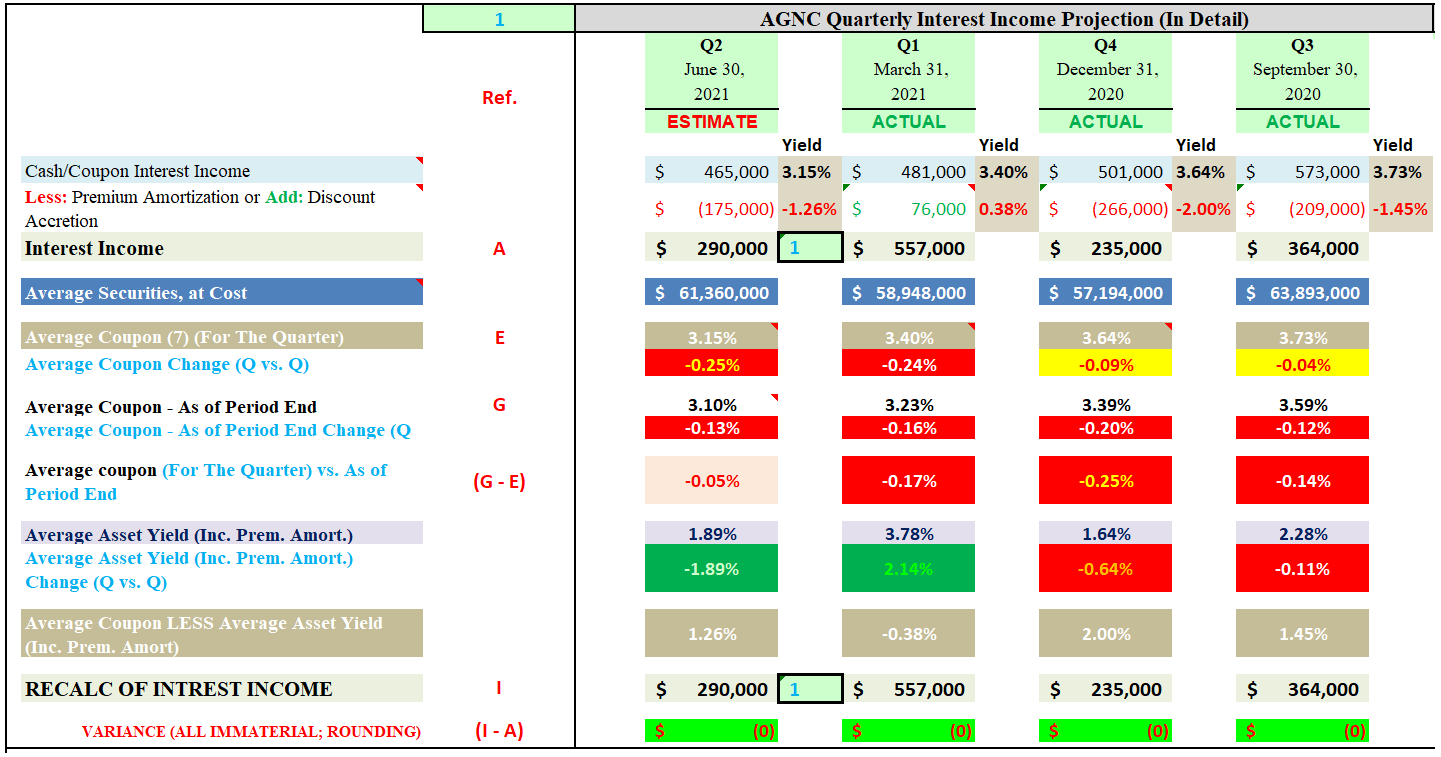
Task: Click the Average Coupon (7) (For The Quarter) label
Action: click(x=222, y=336)
